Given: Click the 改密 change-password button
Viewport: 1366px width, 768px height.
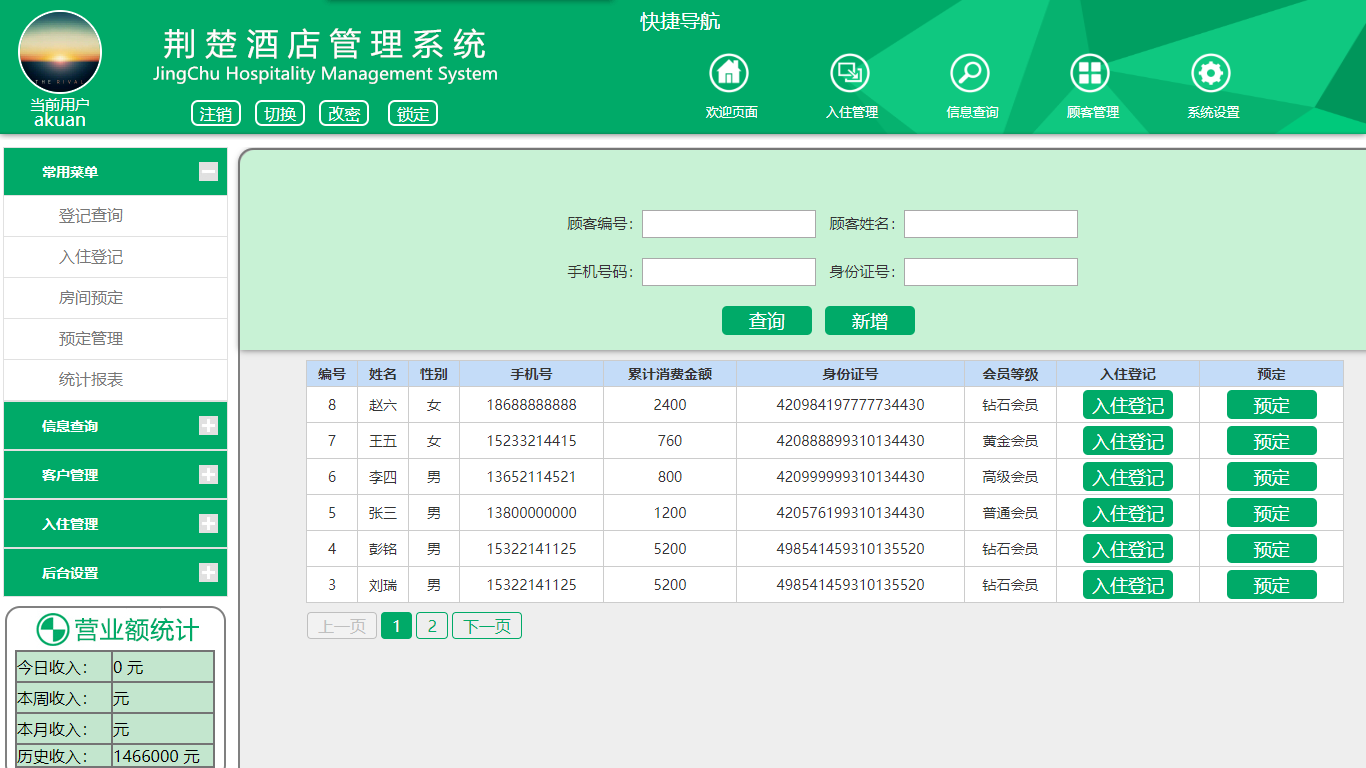Looking at the screenshot, I should click(344, 113).
